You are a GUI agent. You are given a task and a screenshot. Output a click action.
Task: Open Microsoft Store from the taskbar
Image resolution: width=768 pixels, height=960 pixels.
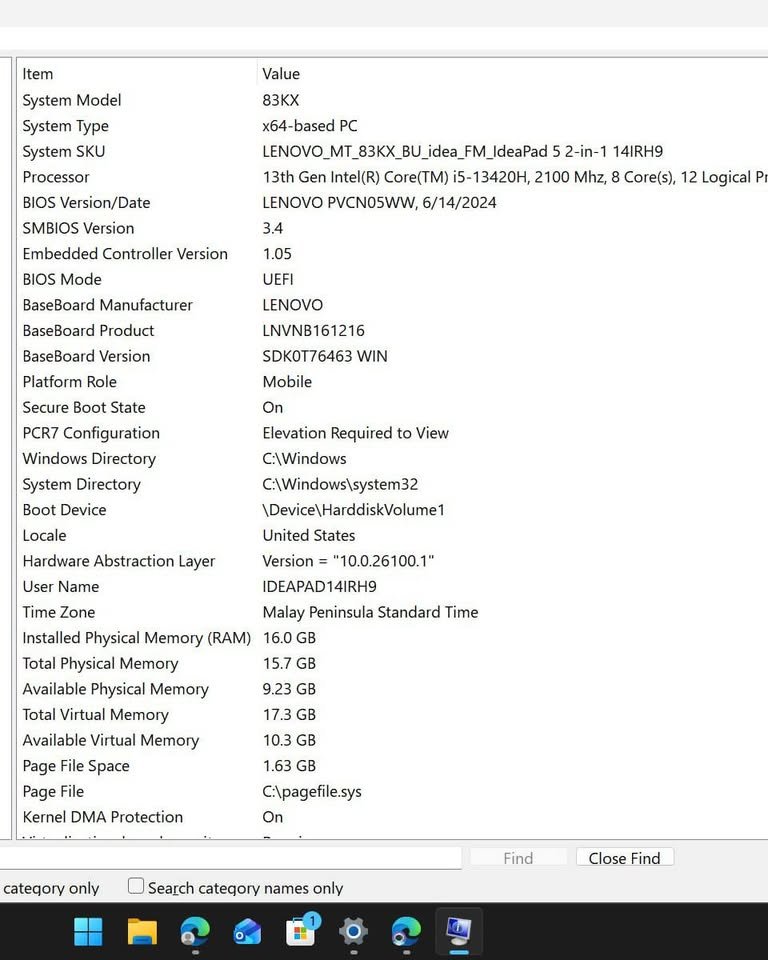(x=301, y=932)
